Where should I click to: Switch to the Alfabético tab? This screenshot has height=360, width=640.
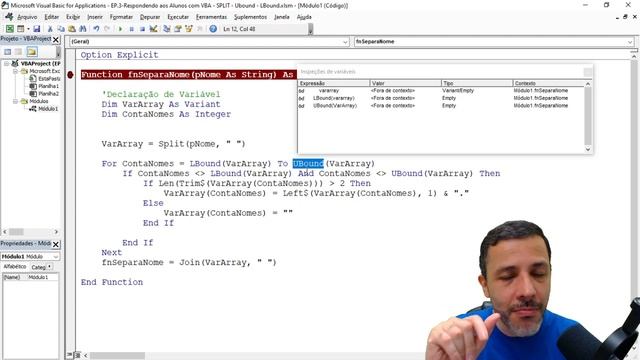(15, 267)
